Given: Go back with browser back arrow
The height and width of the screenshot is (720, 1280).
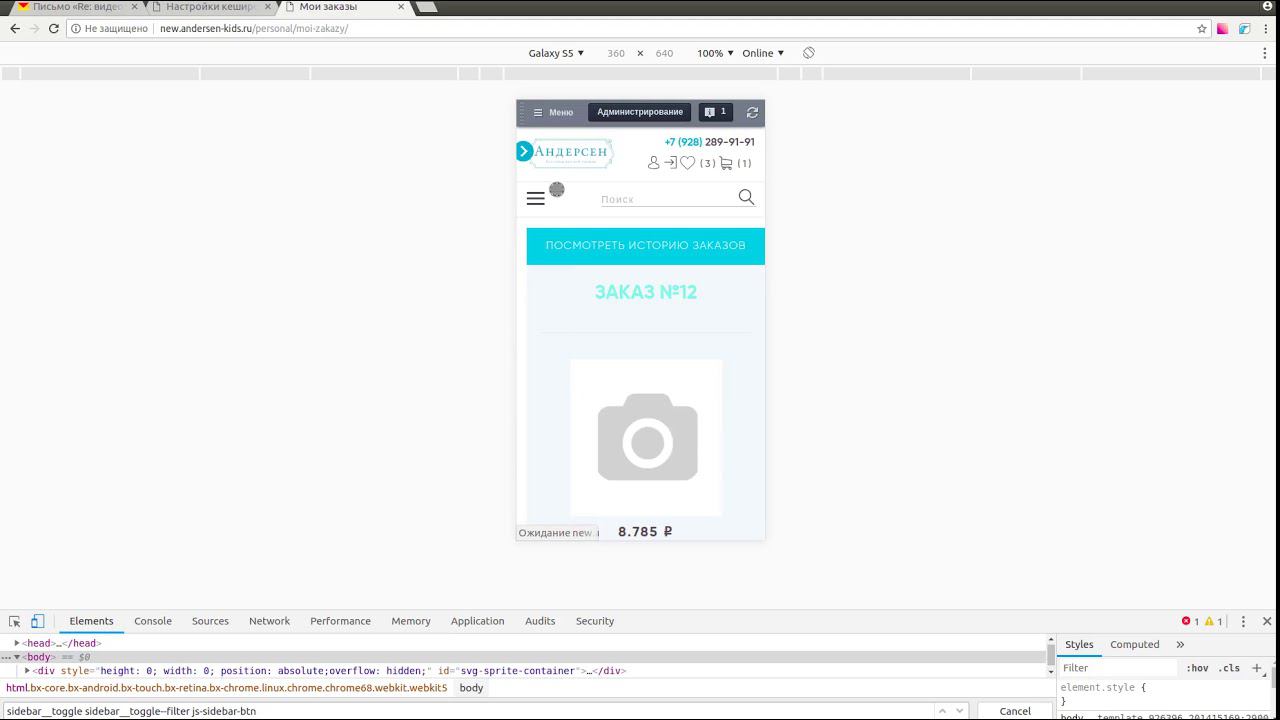Looking at the screenshot, I should point(15,28).
